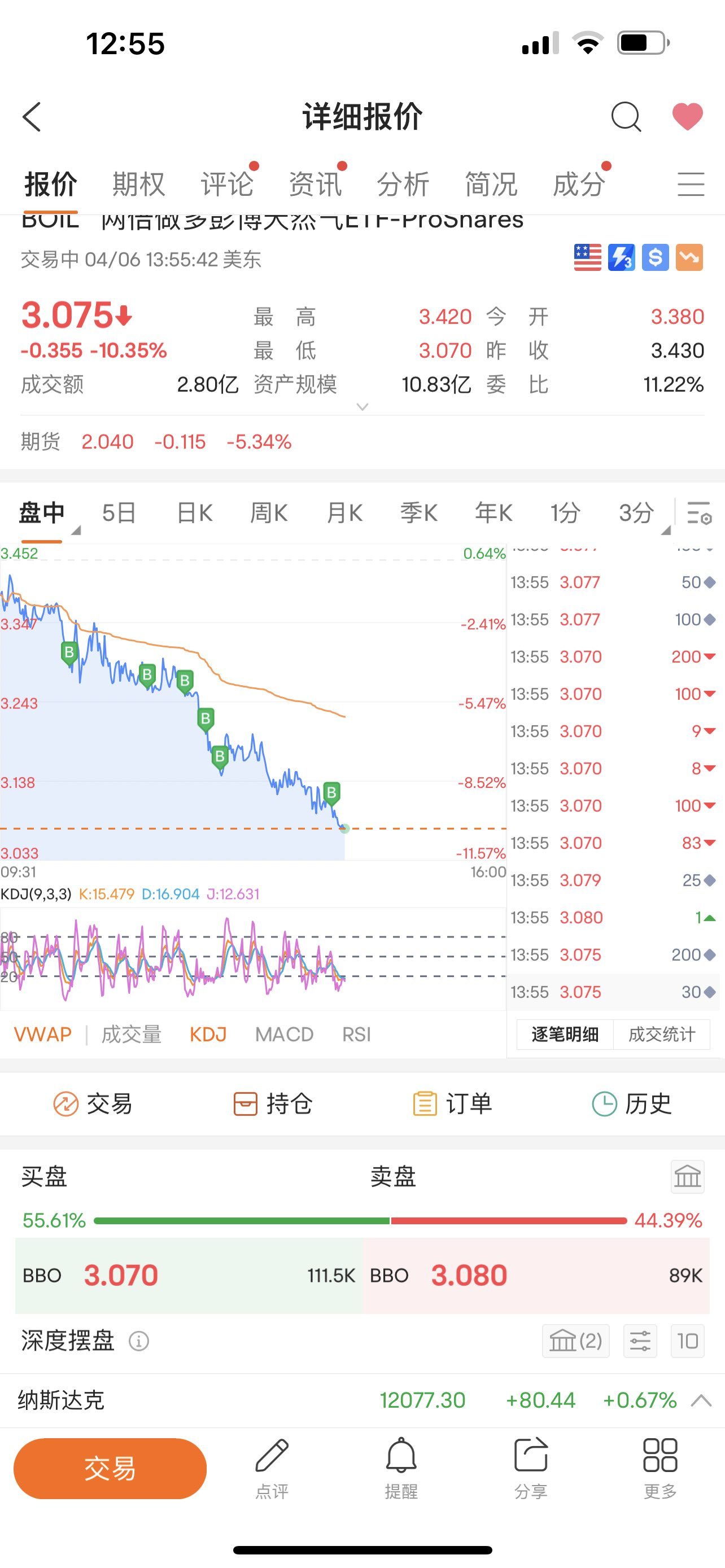This screenshot has height=1568, width=725.
Task: Open 历史 history
Action: pos(632,1103)
